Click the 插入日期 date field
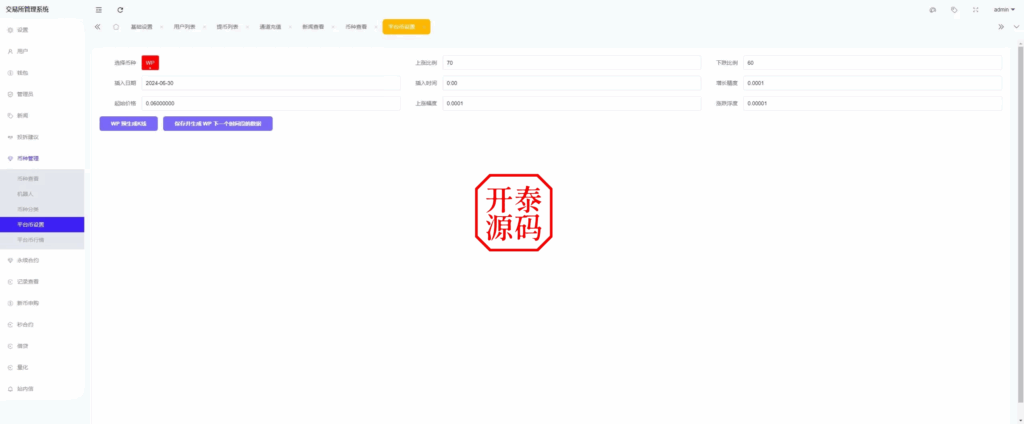Screen dimensions: 1024x424 tap(270, 83)
